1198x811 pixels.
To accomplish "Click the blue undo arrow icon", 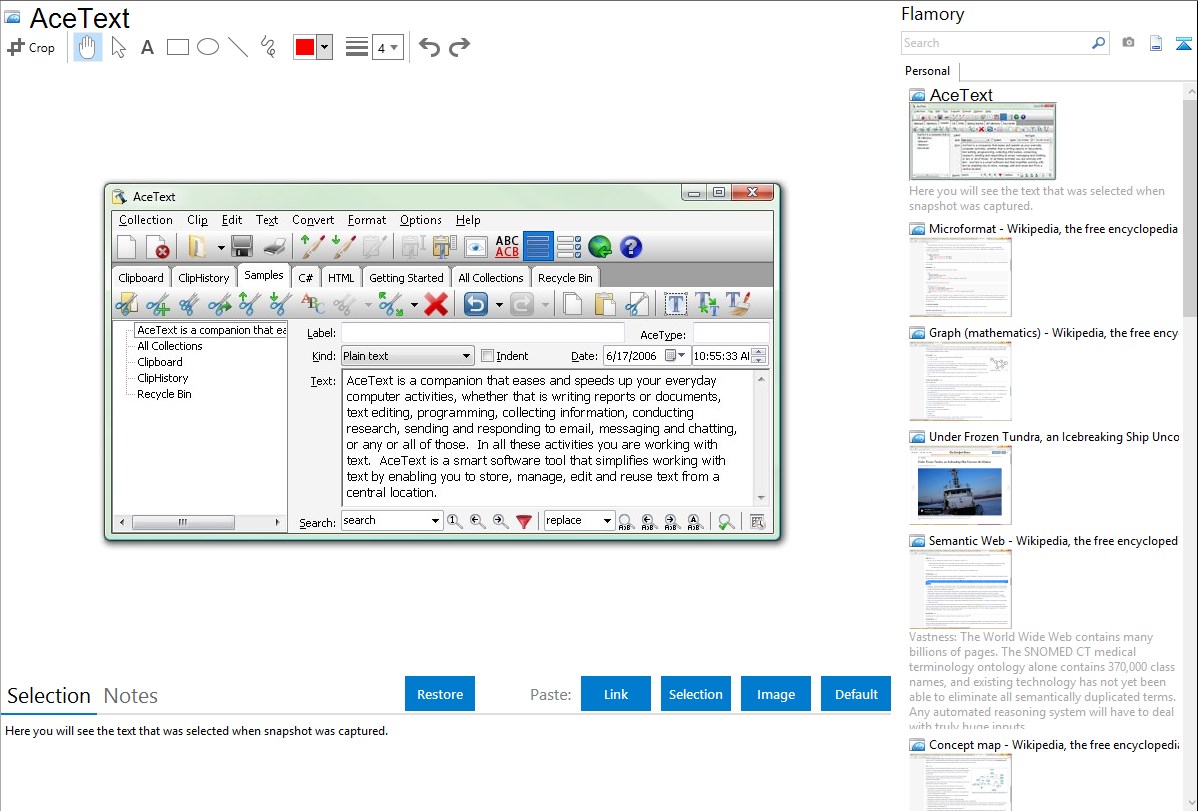I will point(475,304).
